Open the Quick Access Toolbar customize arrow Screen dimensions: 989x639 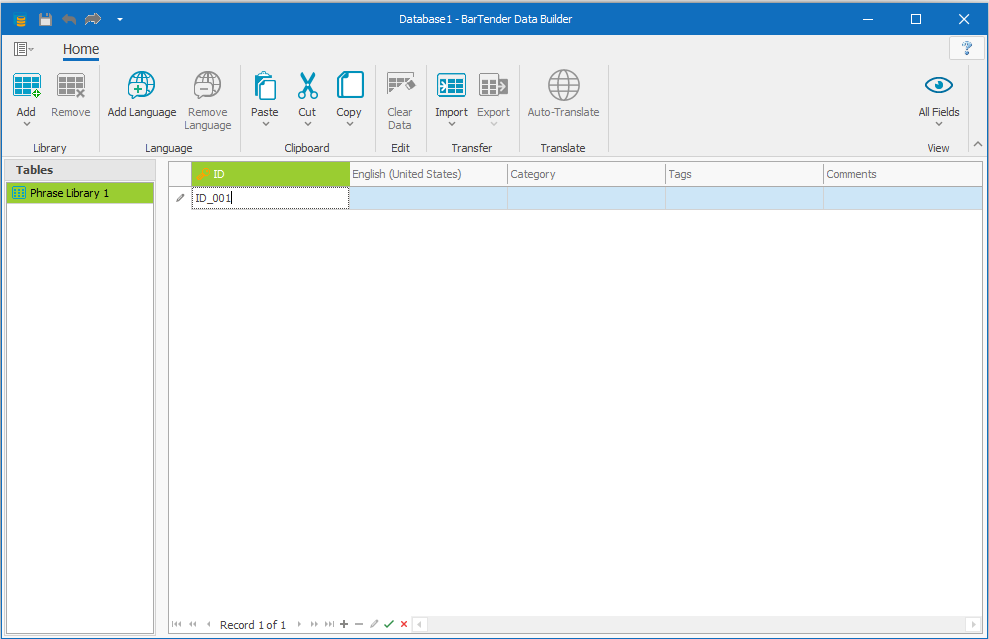pyautogui.click(x=119, y=19)
